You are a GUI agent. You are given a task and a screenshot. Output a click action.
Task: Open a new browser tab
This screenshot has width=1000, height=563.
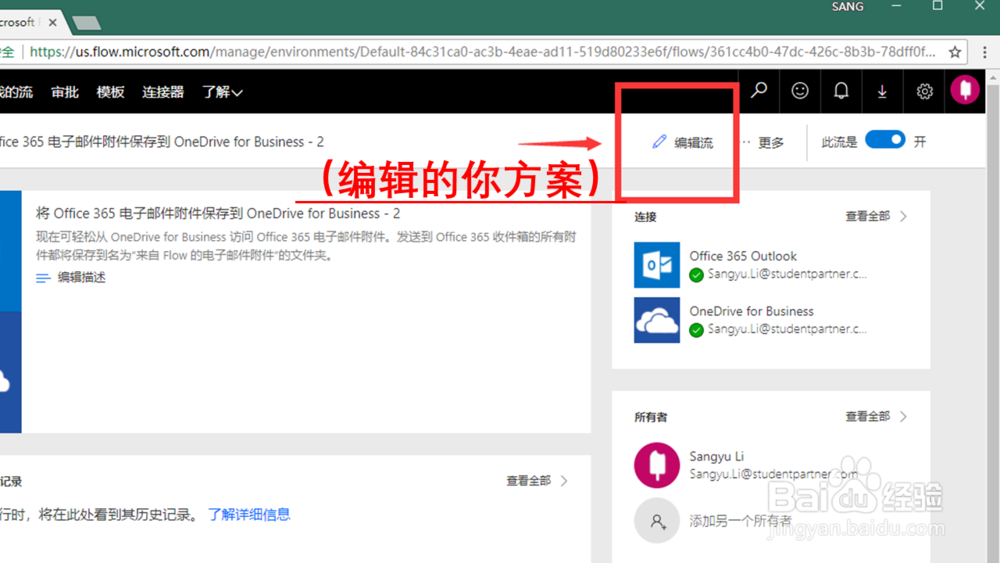coord(87,23)
